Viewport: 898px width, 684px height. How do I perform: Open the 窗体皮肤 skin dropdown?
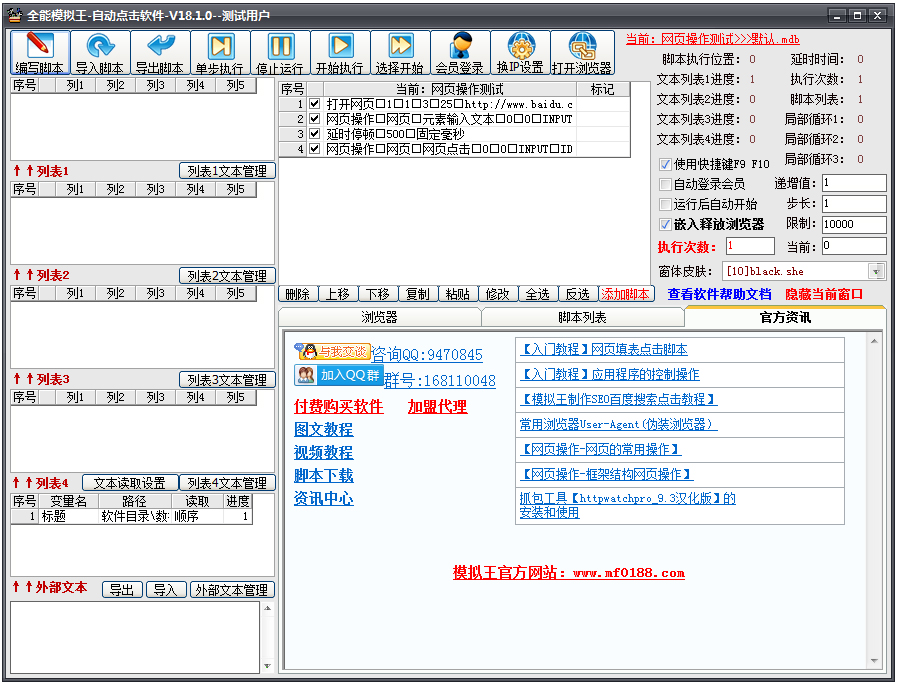coord(875,271)
